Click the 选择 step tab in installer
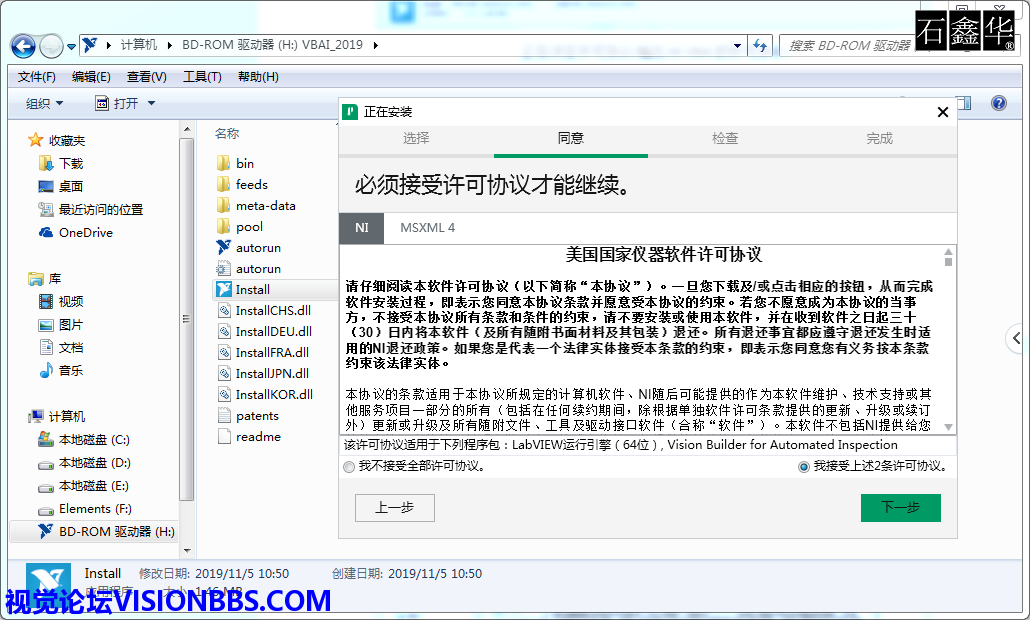Viewport: 1030px width, 620px height. pyautogui.click(x=416, y=139)
